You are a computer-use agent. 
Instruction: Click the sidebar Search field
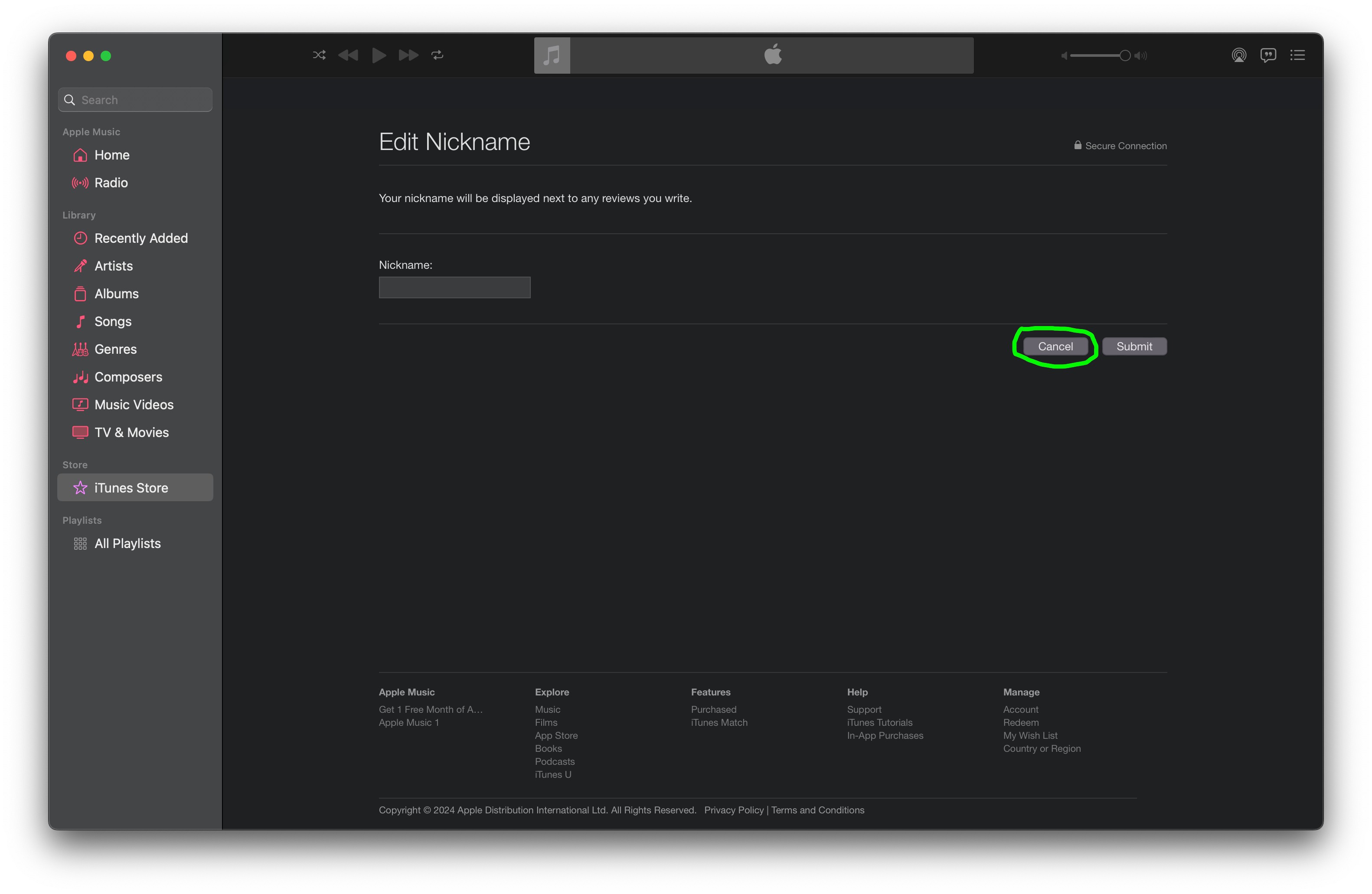[135, 100]
